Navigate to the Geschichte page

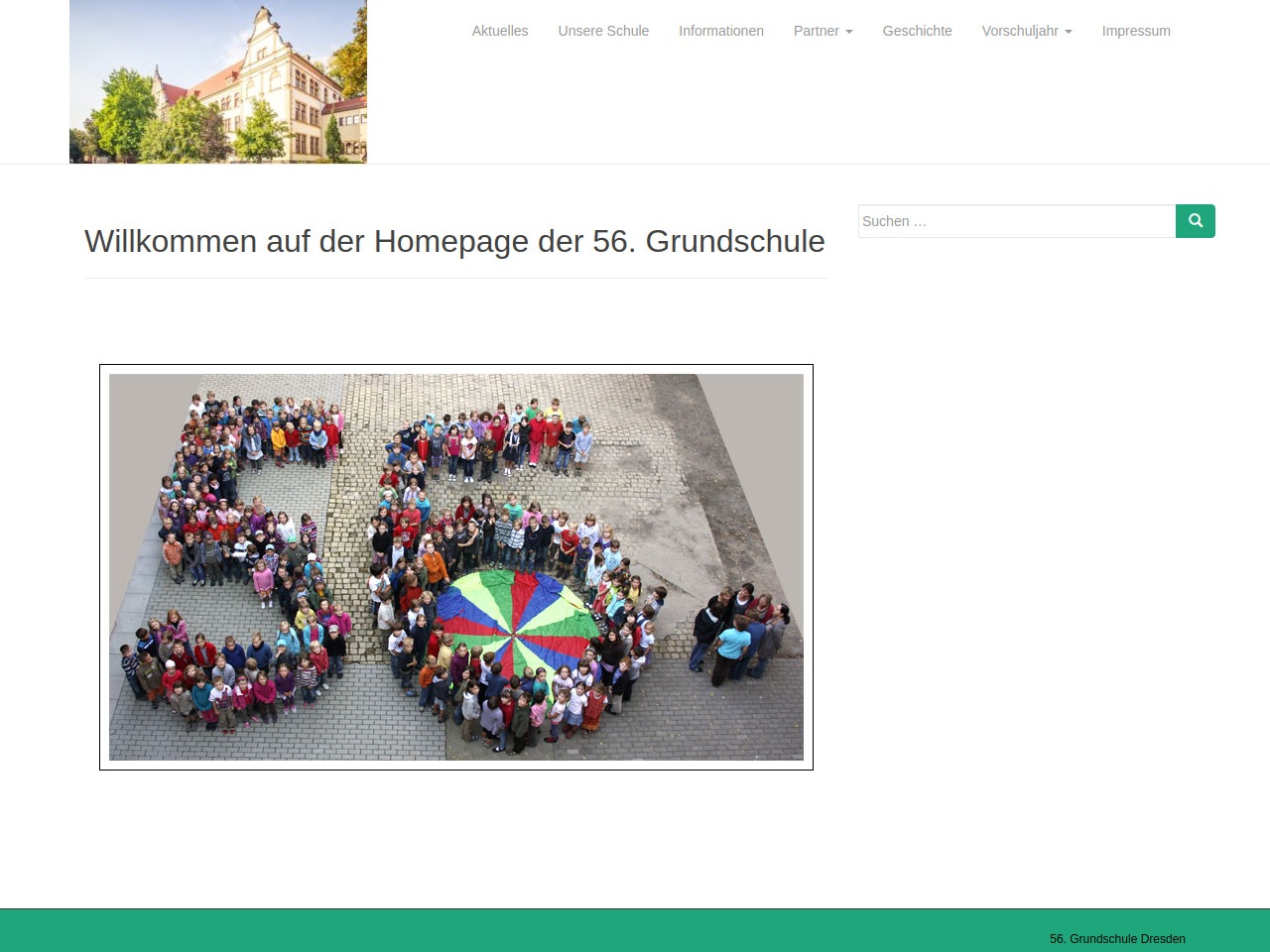point(917,31)
